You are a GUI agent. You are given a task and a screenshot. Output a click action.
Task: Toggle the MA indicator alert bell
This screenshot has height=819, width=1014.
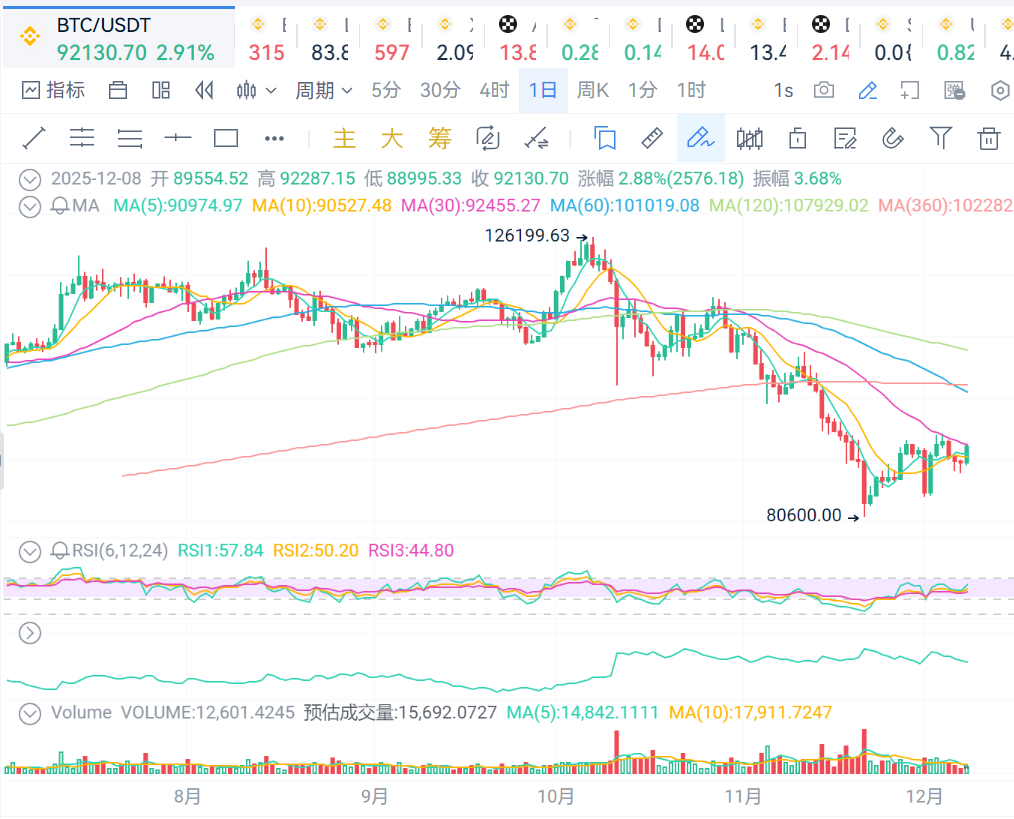(60, 207)
